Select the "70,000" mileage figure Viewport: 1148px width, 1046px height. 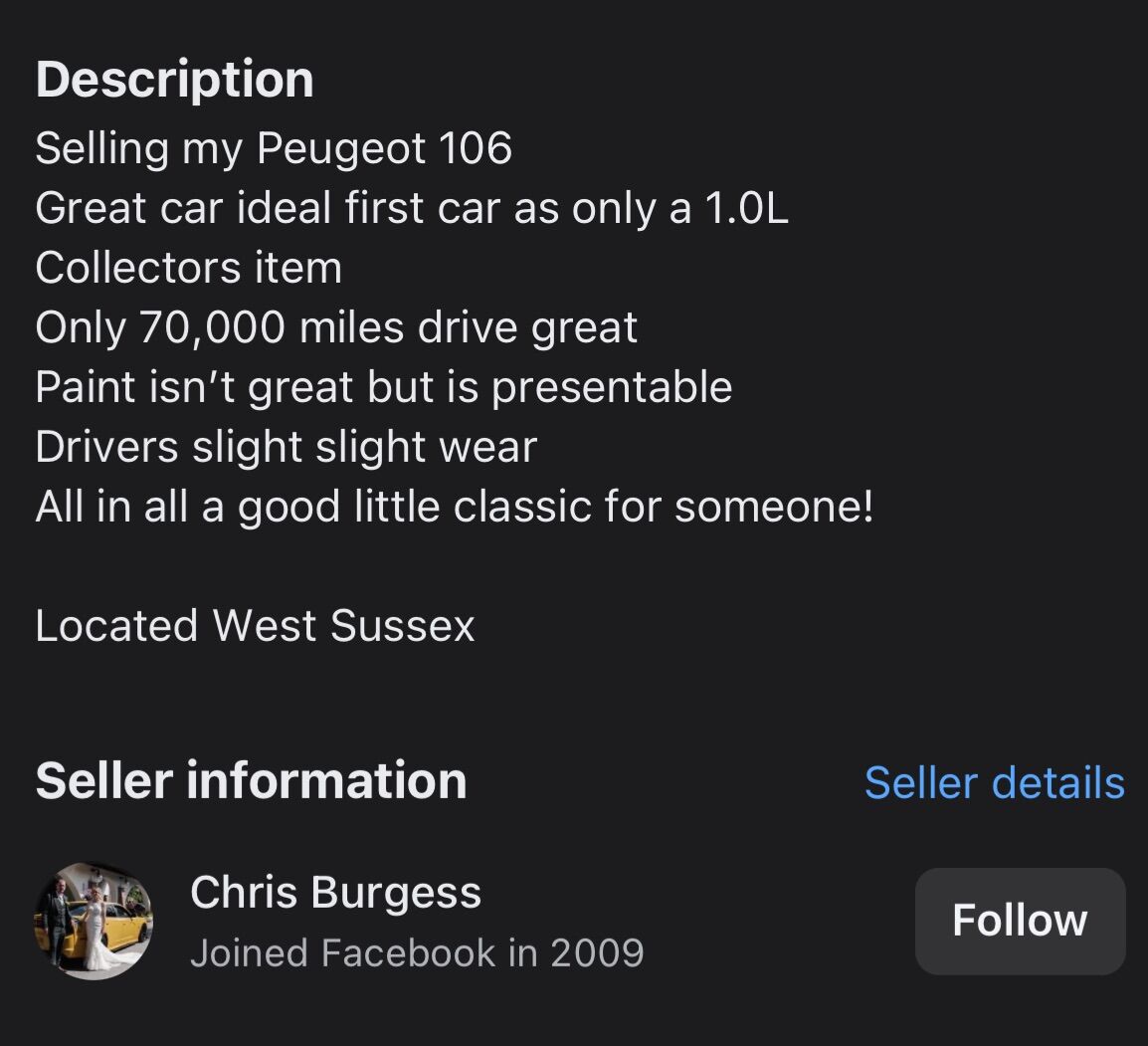(212, 328)
